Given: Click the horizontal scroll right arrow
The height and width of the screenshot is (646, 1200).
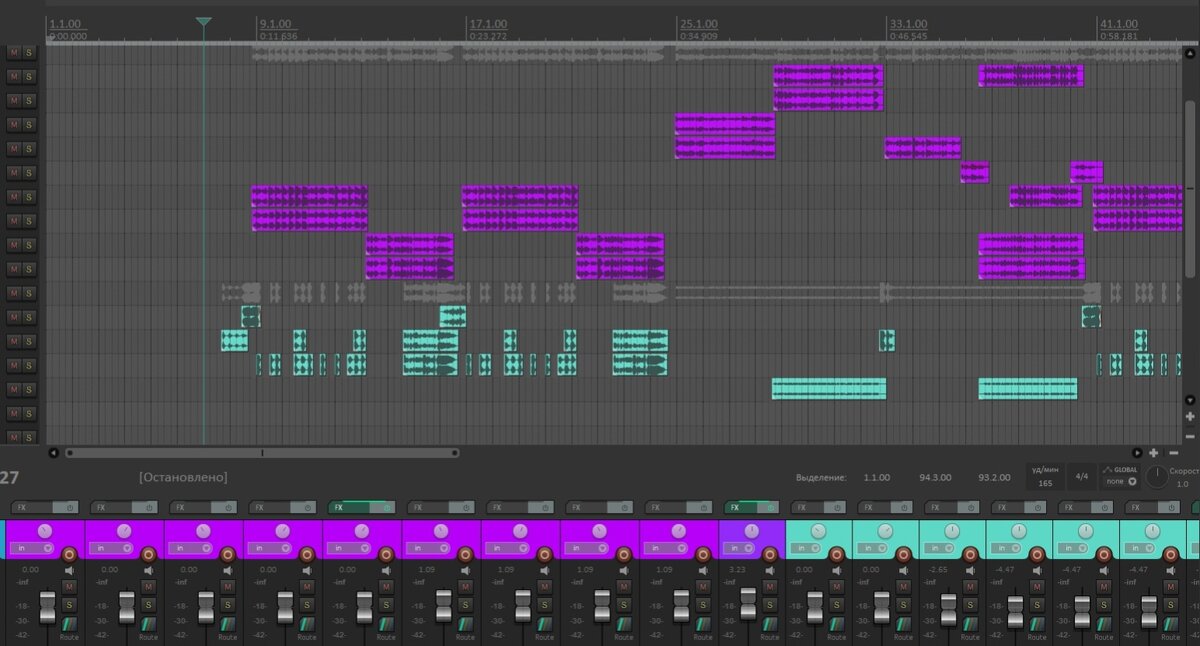Looking at the screenshot, I should tap(1137, 452).
